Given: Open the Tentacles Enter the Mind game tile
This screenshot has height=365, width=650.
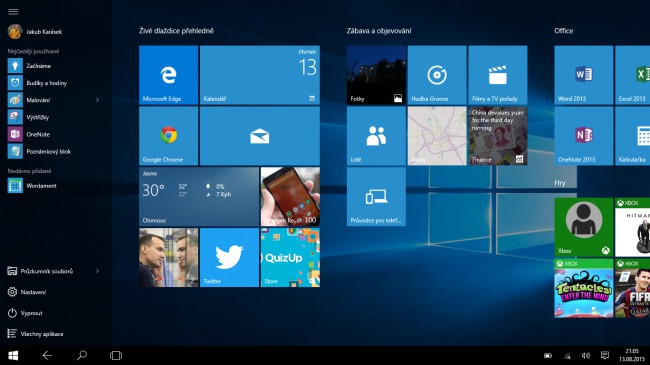Looking at the screenshot, I should (x=584, y=288).
